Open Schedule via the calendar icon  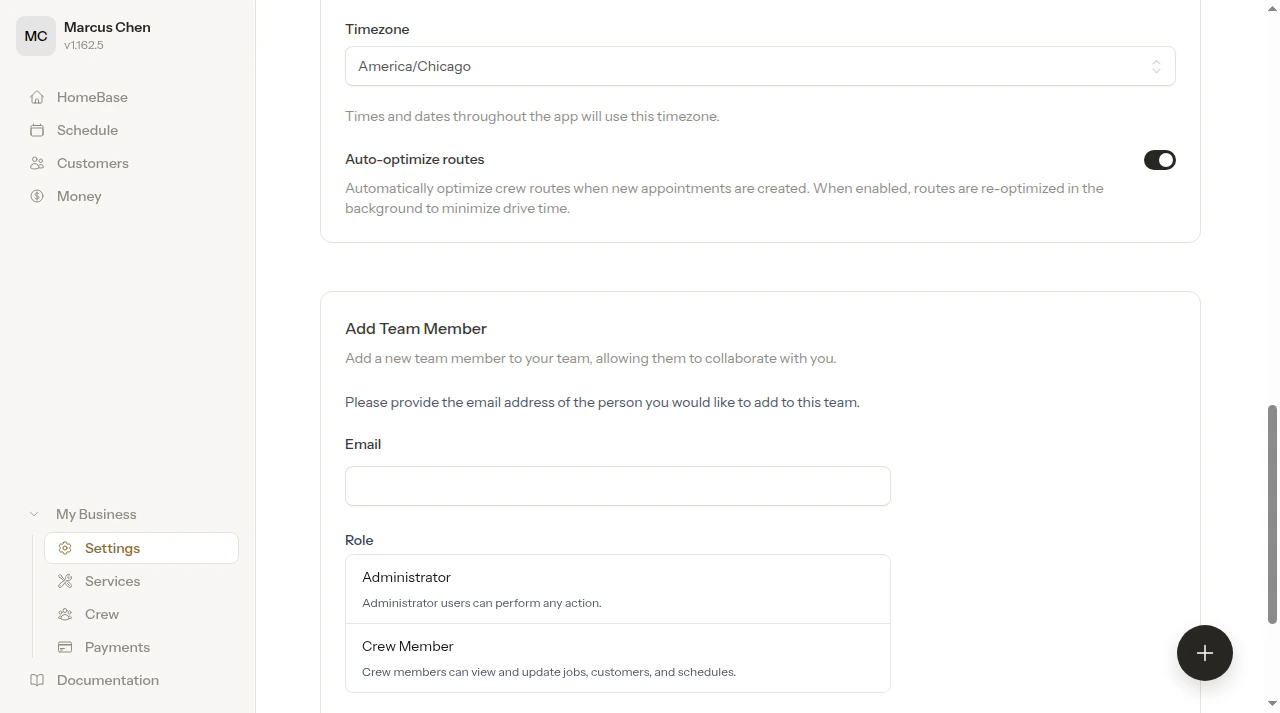point(37,130)
